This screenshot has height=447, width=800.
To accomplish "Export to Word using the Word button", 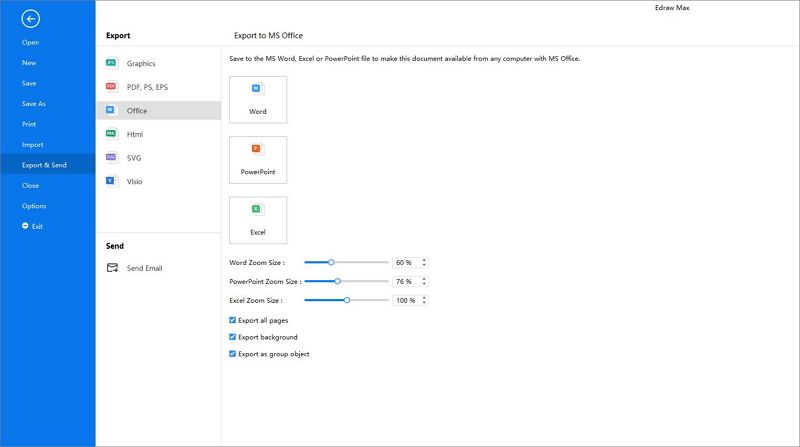I will tap(258, 100).
